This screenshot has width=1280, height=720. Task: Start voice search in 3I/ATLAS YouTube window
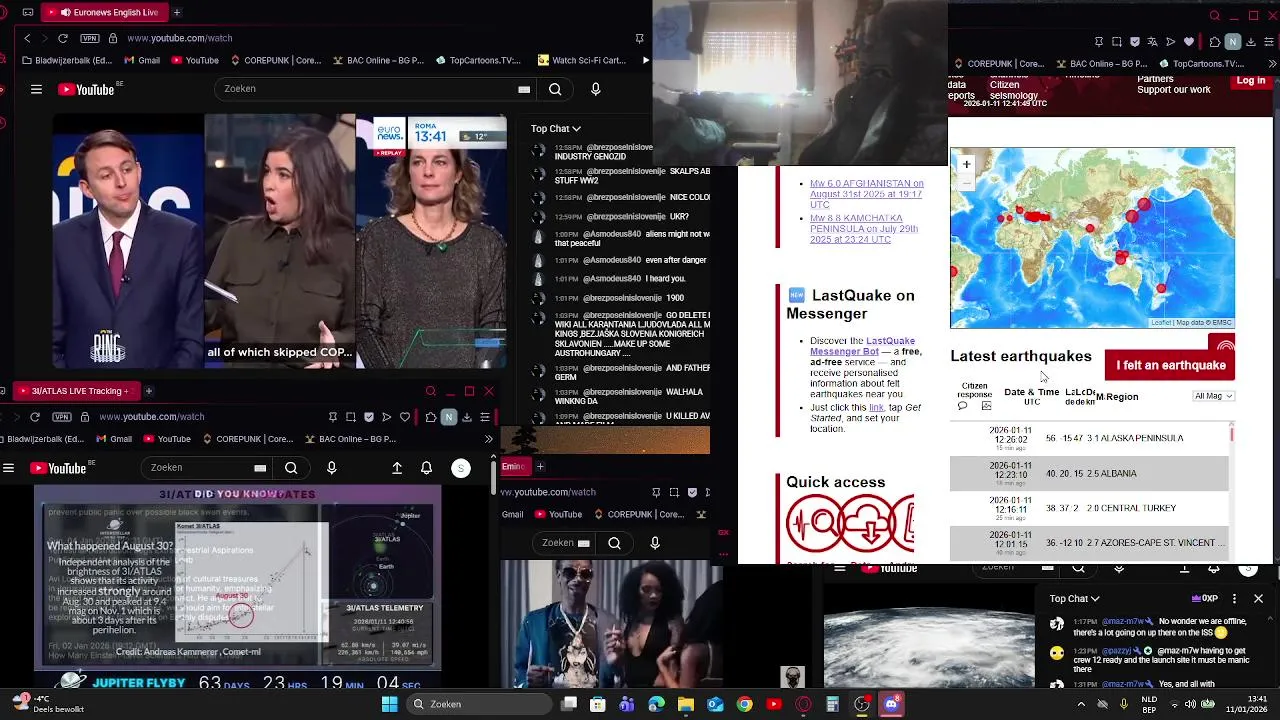[332, 468]
